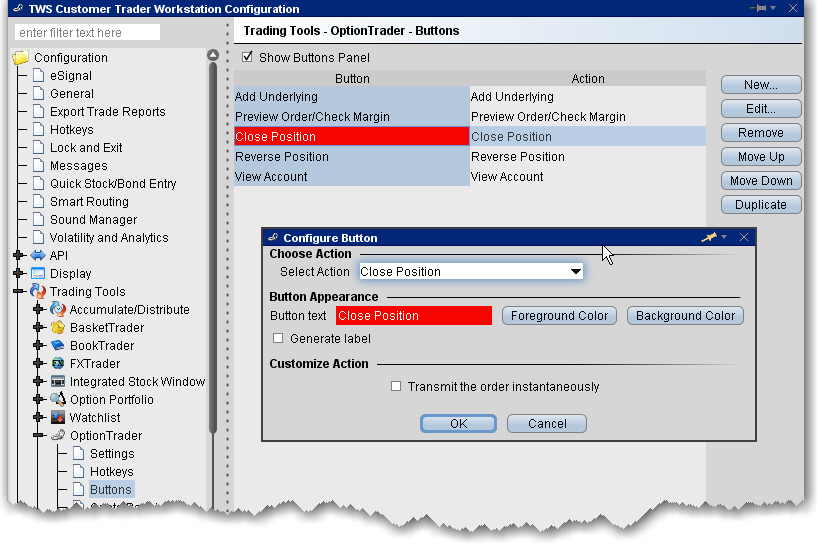Click the filter text input field
Image resolution: width=818 pixels, height=545 pixels.
click(88, 33)
